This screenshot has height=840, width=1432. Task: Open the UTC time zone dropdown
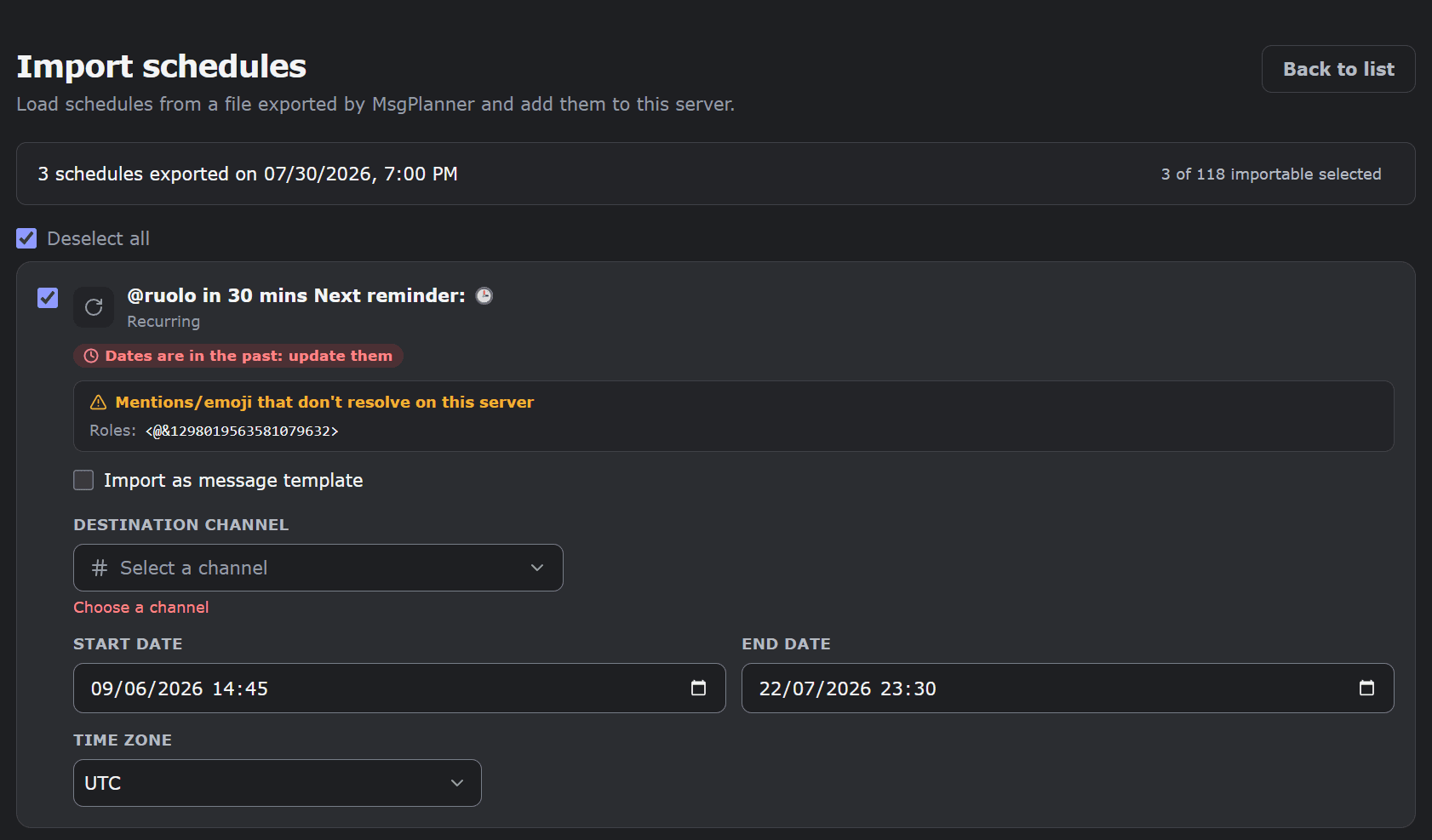278,783
